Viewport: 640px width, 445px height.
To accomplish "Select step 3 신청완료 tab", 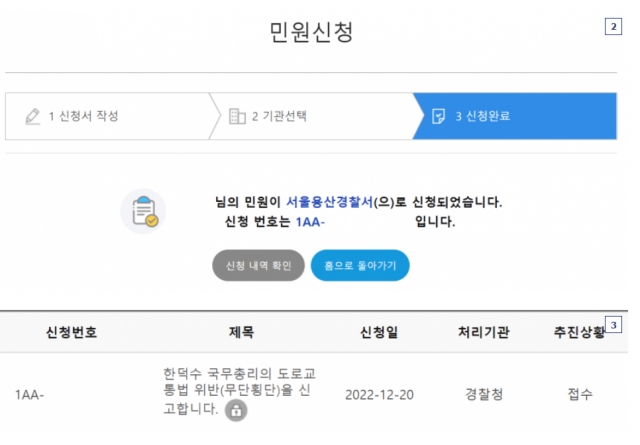I will [x=515, y=116].
